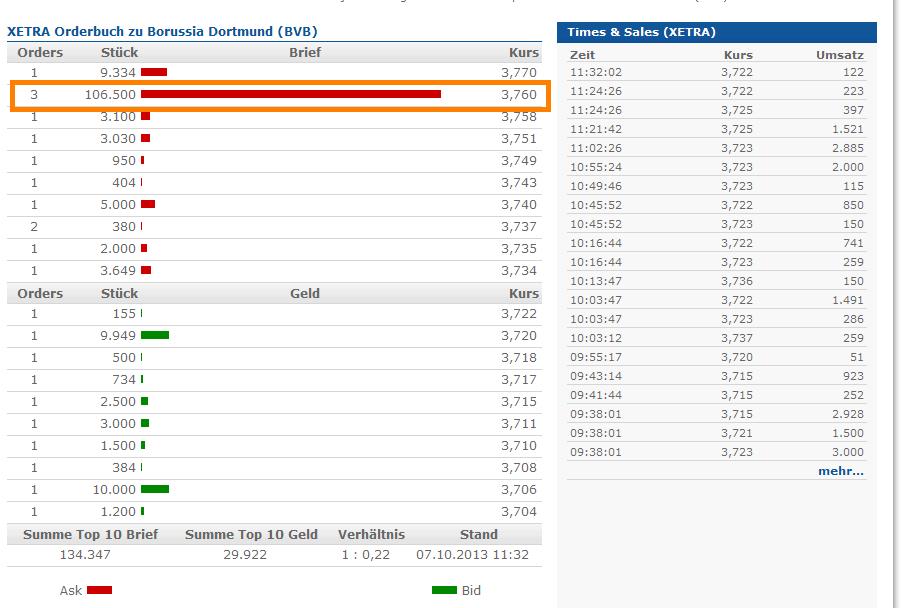Select the trade time 10:55:24
Image resolution: width=901 pixels, height=608 pixels.
coord(596,167)
